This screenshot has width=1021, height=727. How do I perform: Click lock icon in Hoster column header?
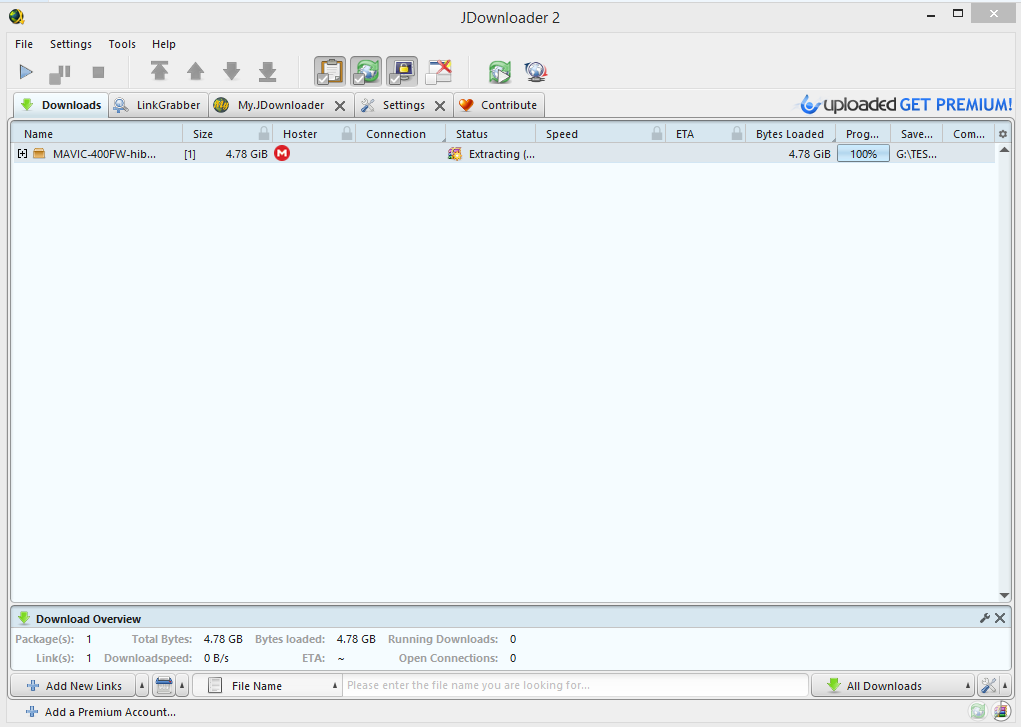click(347, 134)
